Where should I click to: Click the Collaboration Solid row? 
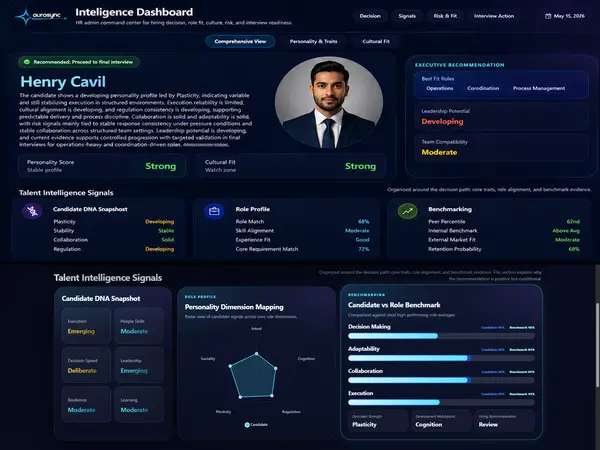114,240
